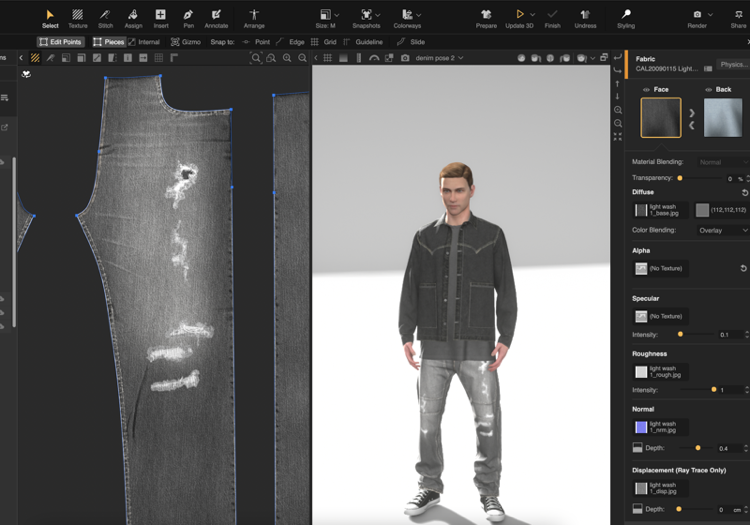
Task: Expand Update 3D options arrow
Action: click(x=532, y=15)
